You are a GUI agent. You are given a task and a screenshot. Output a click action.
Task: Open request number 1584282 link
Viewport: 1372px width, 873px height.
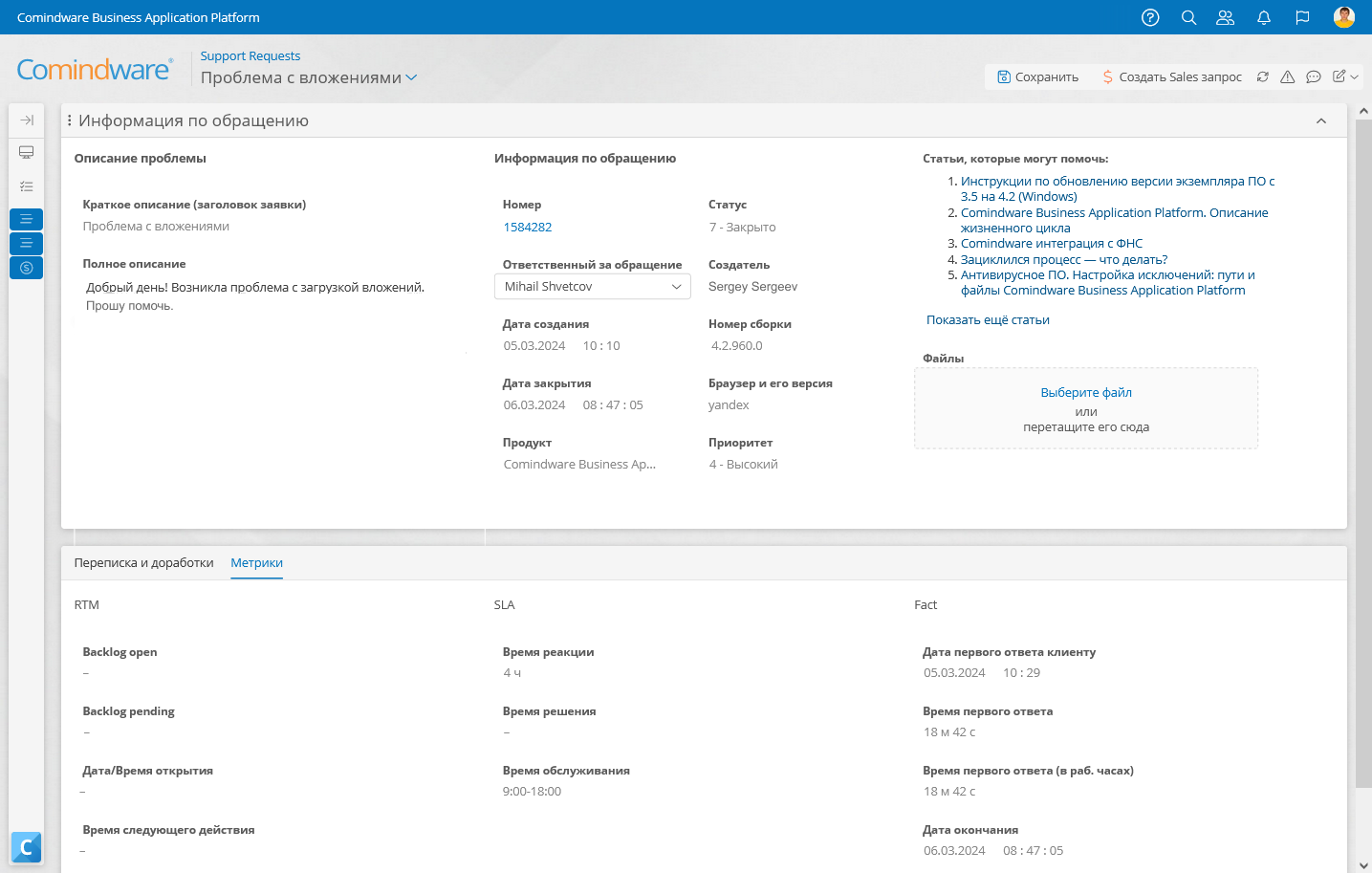pos(528,228)
